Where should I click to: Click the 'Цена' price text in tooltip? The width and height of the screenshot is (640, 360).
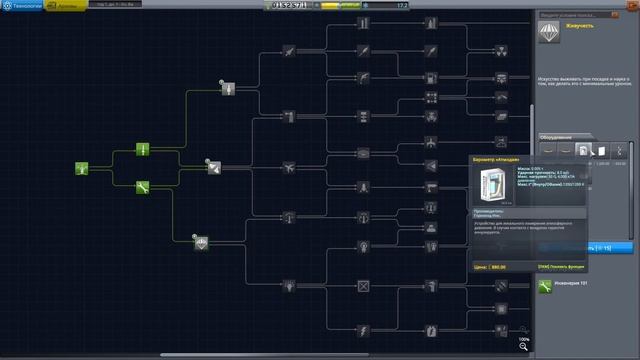[490, 267]
